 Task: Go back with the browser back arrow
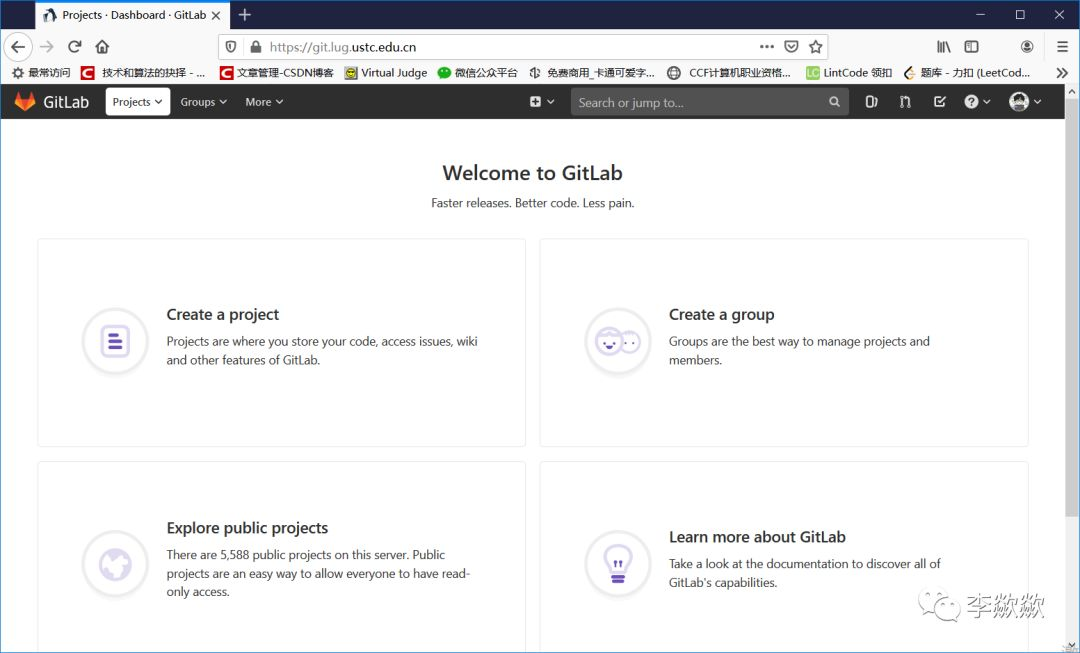tap(18, 47)
